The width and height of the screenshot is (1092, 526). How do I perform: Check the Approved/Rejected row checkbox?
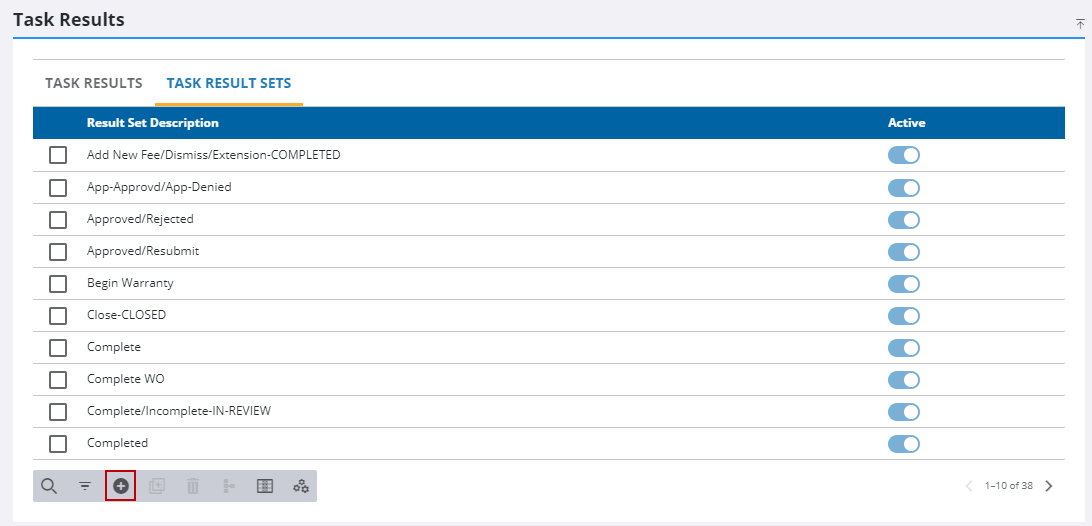pyautogui.click(x=58, y=219)
